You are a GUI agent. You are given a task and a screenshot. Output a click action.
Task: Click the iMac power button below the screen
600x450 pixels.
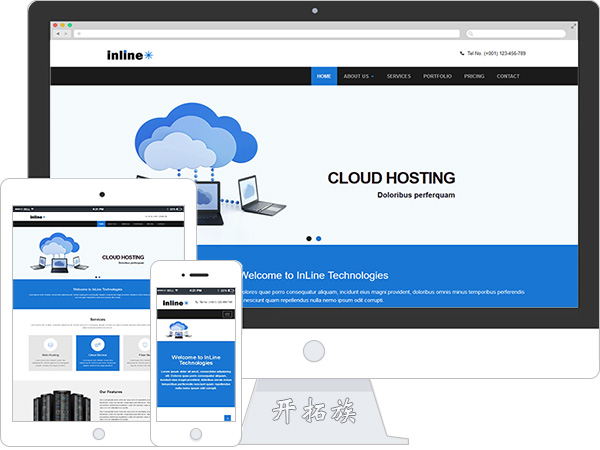314,351
